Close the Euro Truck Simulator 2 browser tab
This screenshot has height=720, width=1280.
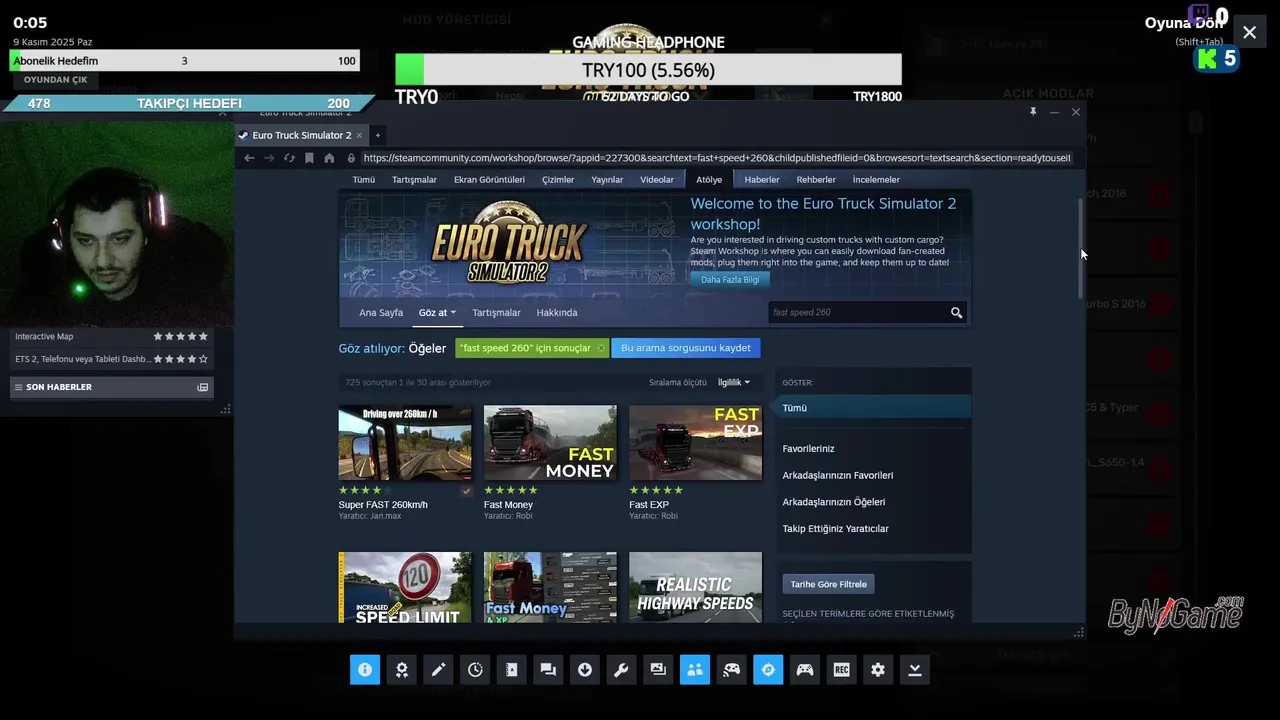[359, 135]
